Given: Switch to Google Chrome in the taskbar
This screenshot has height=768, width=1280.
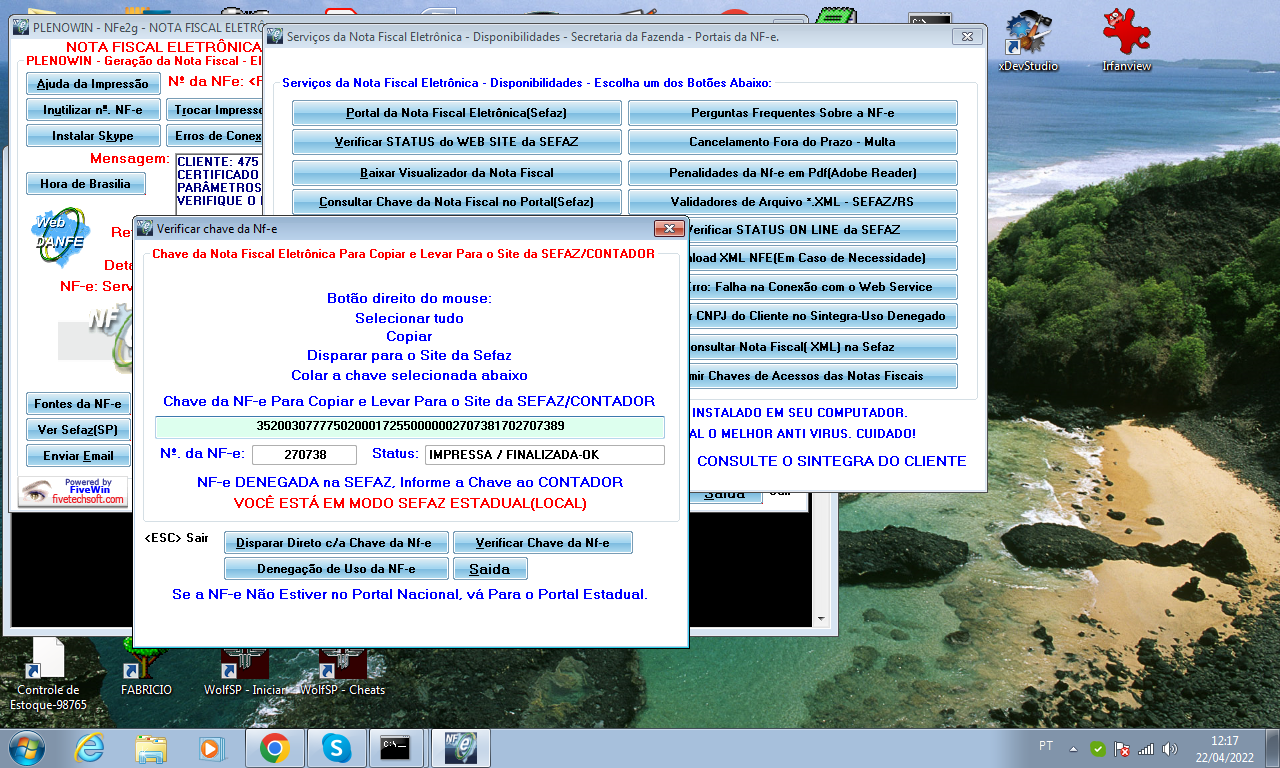Looking at the screenshot, I should coord(274,747).
